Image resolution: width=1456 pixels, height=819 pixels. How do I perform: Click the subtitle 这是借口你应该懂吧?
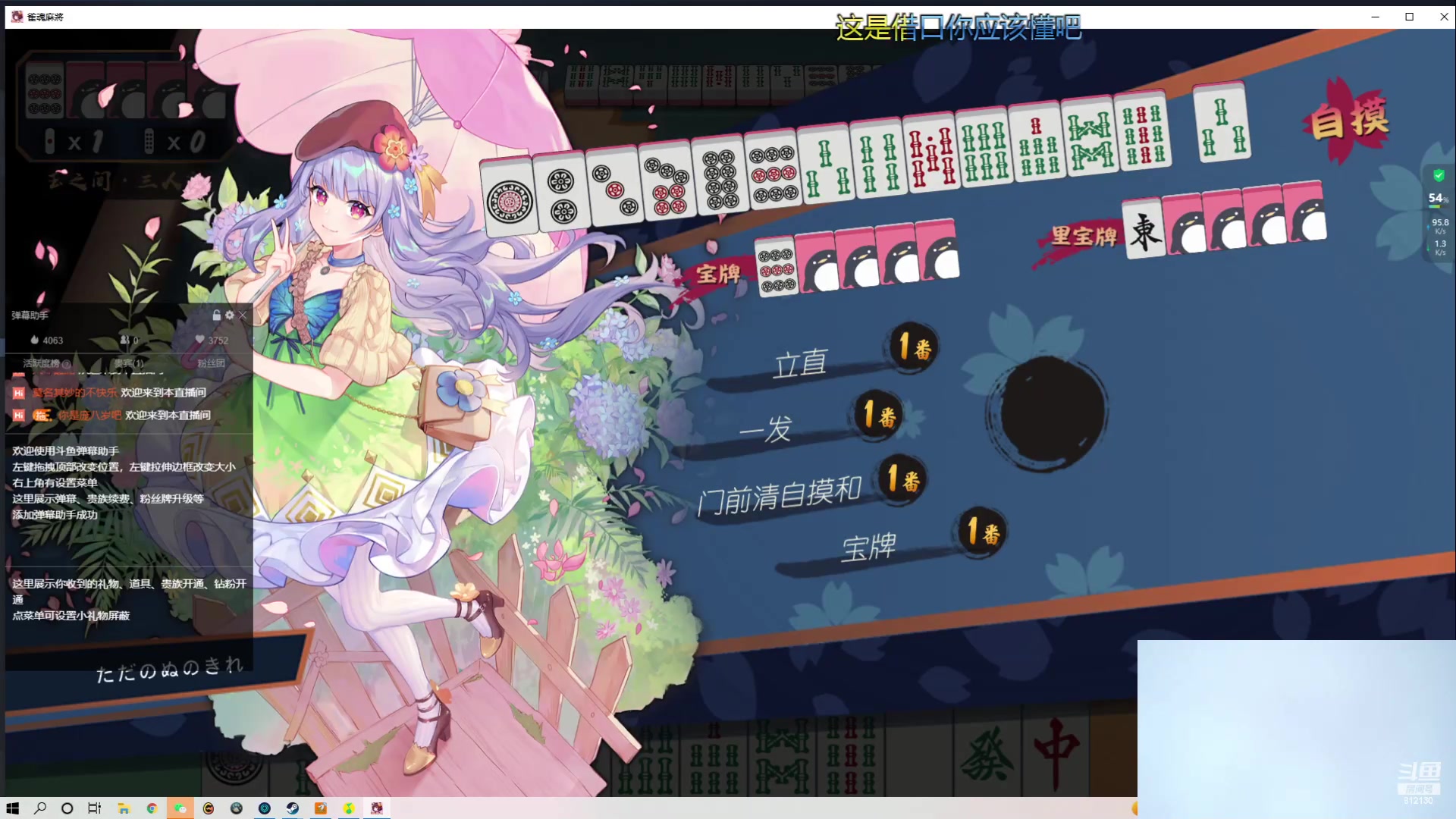(959, 28)
